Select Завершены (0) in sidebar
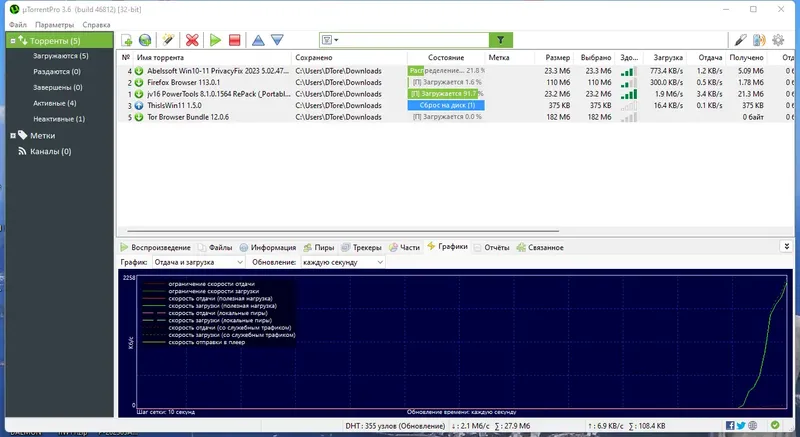Screen dimensions: 800x437 coord(58,88)
